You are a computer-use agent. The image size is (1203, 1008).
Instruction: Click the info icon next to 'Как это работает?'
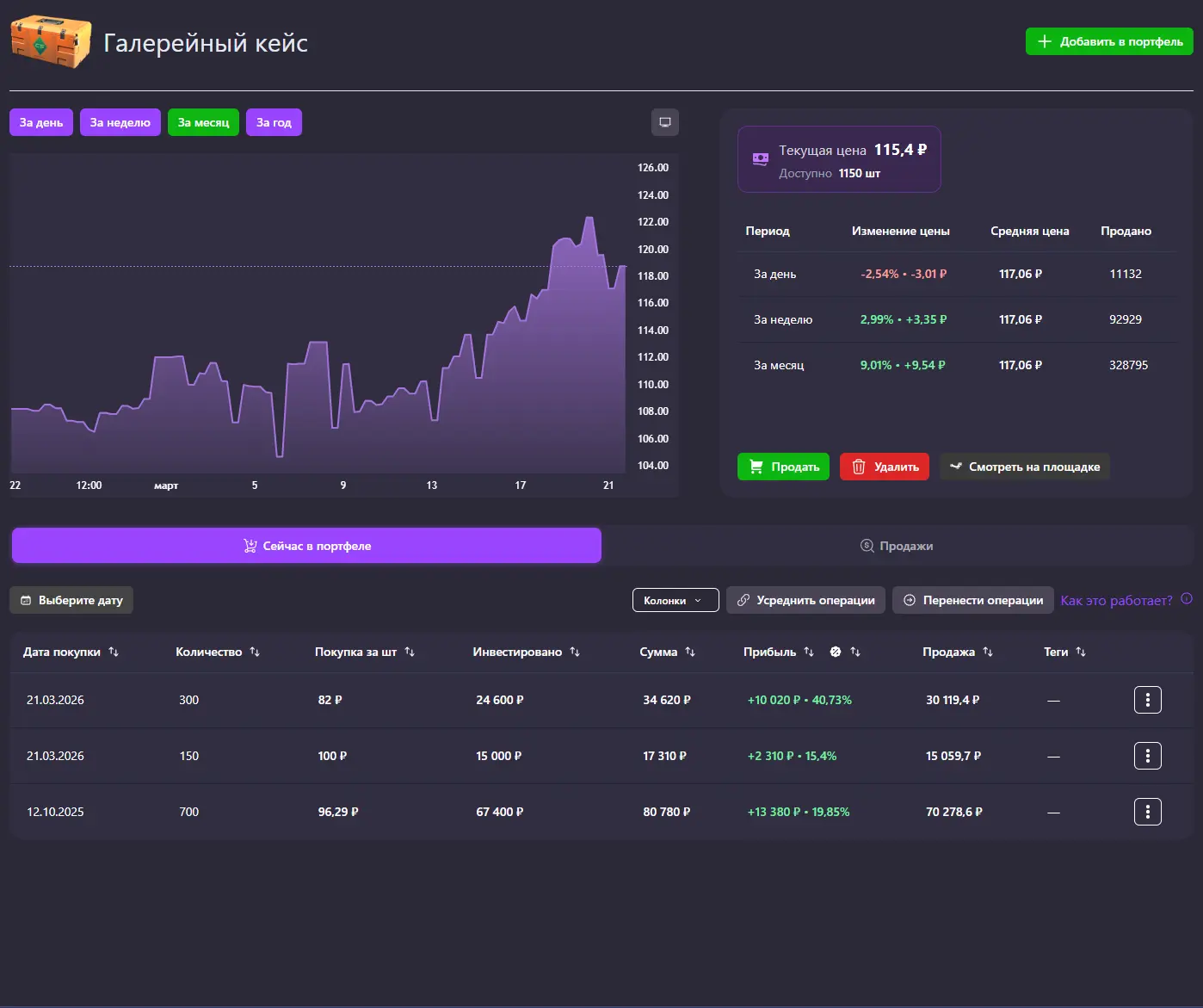click(x=1187, y=599)
